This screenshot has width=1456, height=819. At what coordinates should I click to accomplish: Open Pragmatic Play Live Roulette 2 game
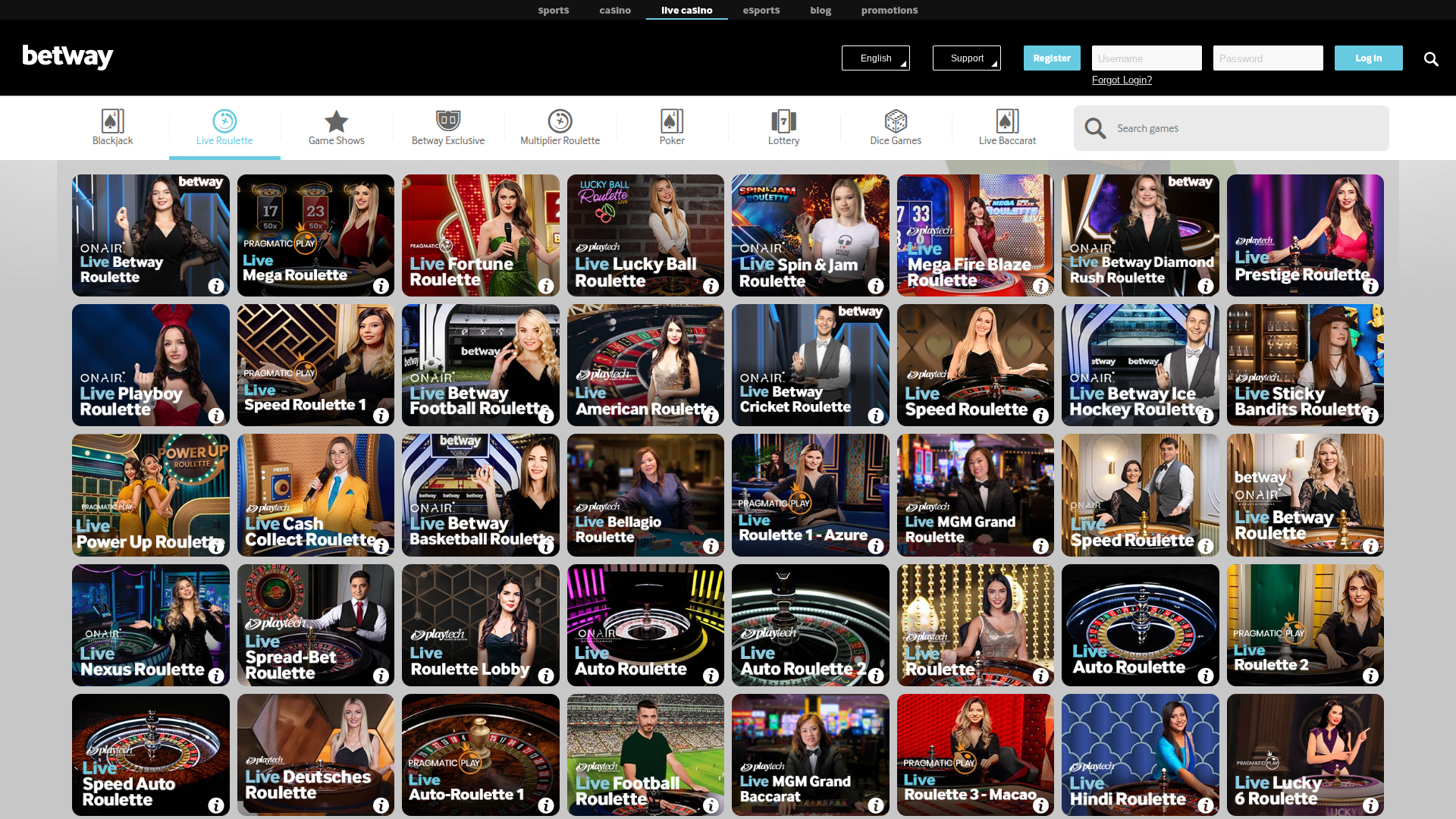(x=1305, y=625)
